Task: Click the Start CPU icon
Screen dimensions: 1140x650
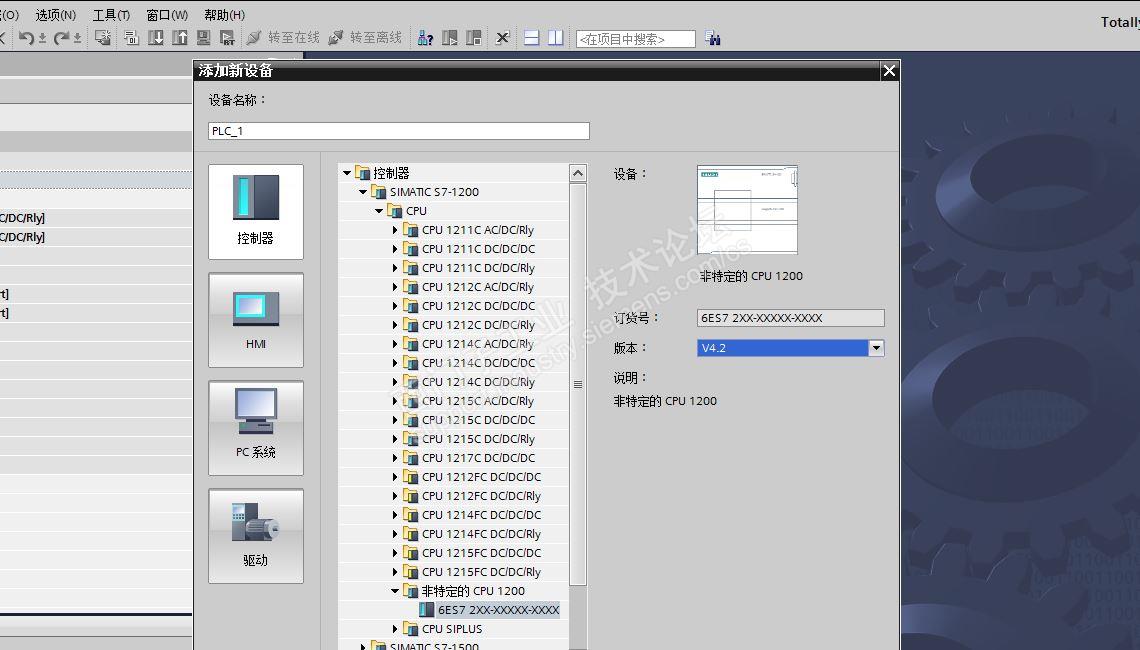Action: tap(450, 38)
